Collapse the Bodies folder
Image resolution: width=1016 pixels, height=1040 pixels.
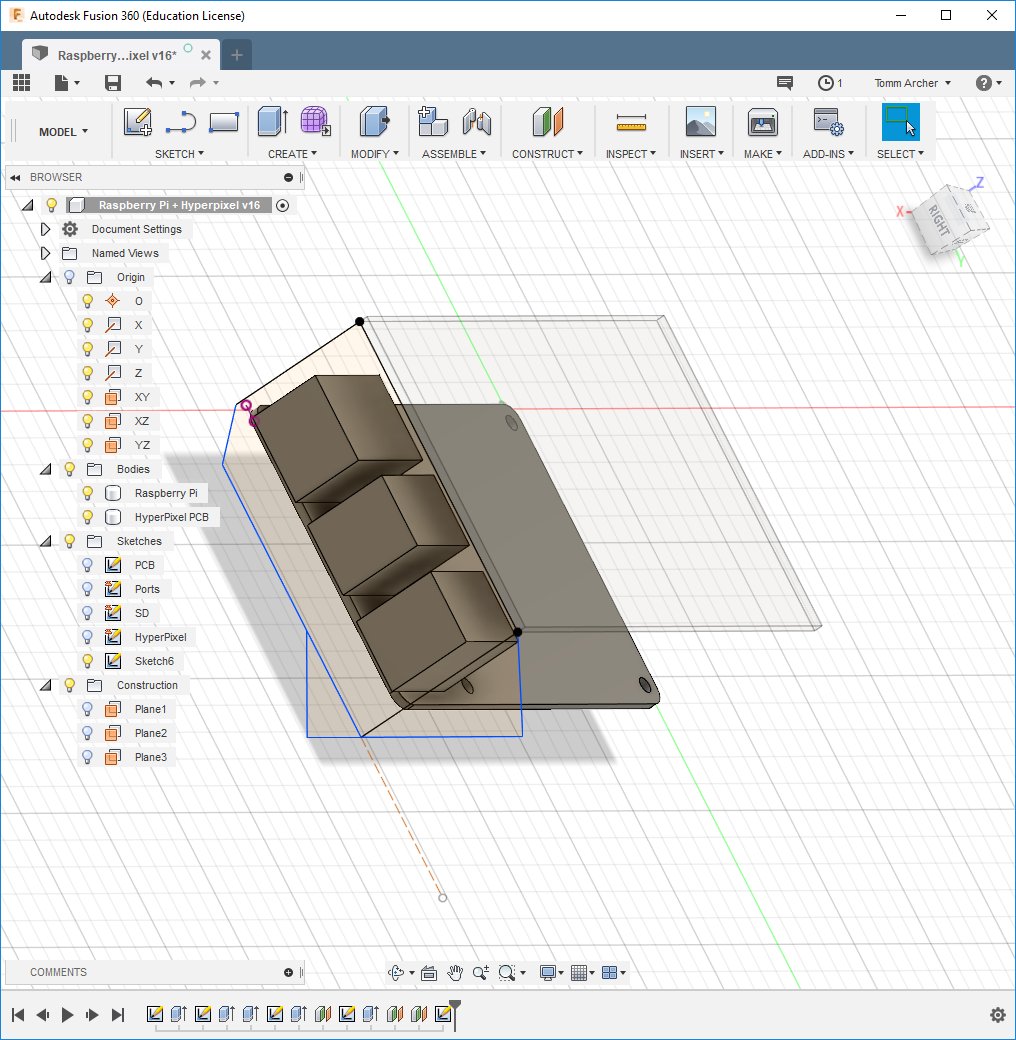(45, 469)
